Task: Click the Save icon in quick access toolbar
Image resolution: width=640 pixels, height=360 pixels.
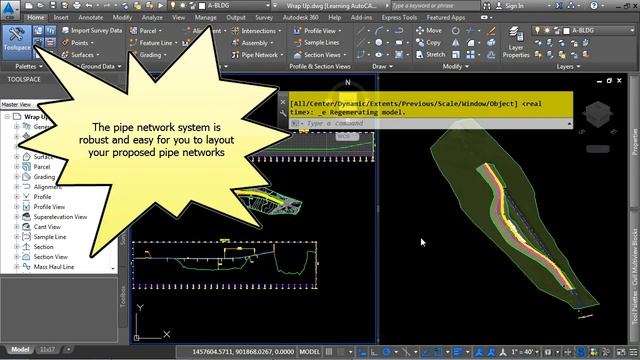Action: [53, 6]
